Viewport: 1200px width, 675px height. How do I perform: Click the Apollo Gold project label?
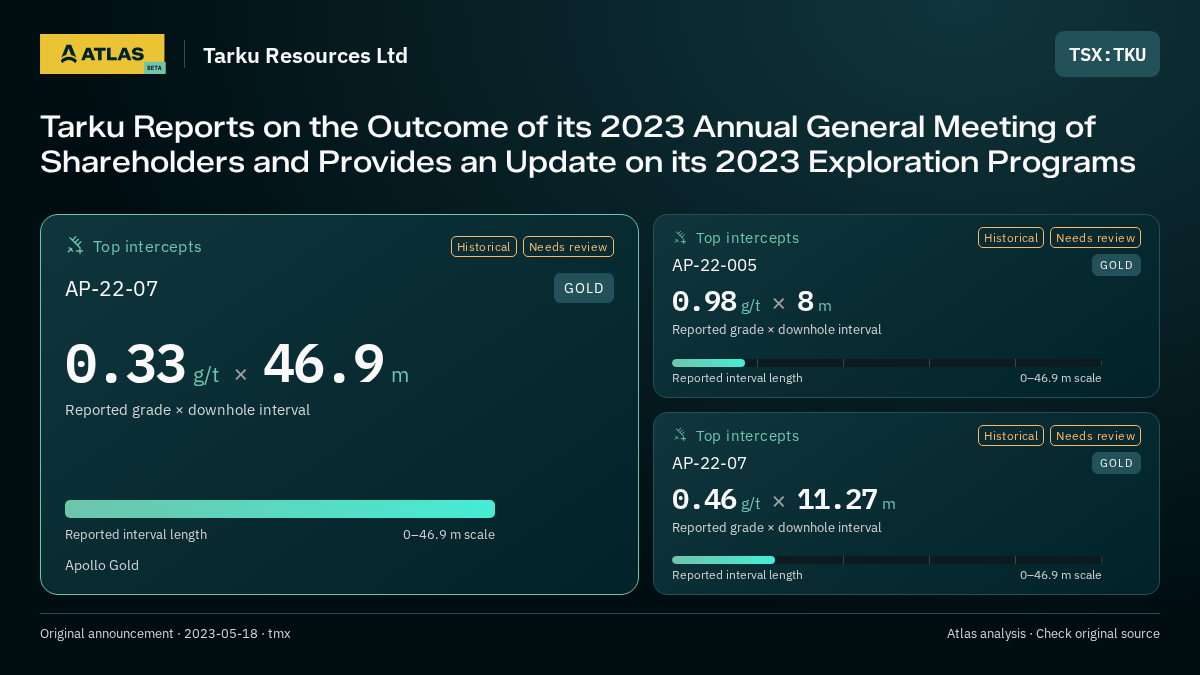(x=102, y=565)
